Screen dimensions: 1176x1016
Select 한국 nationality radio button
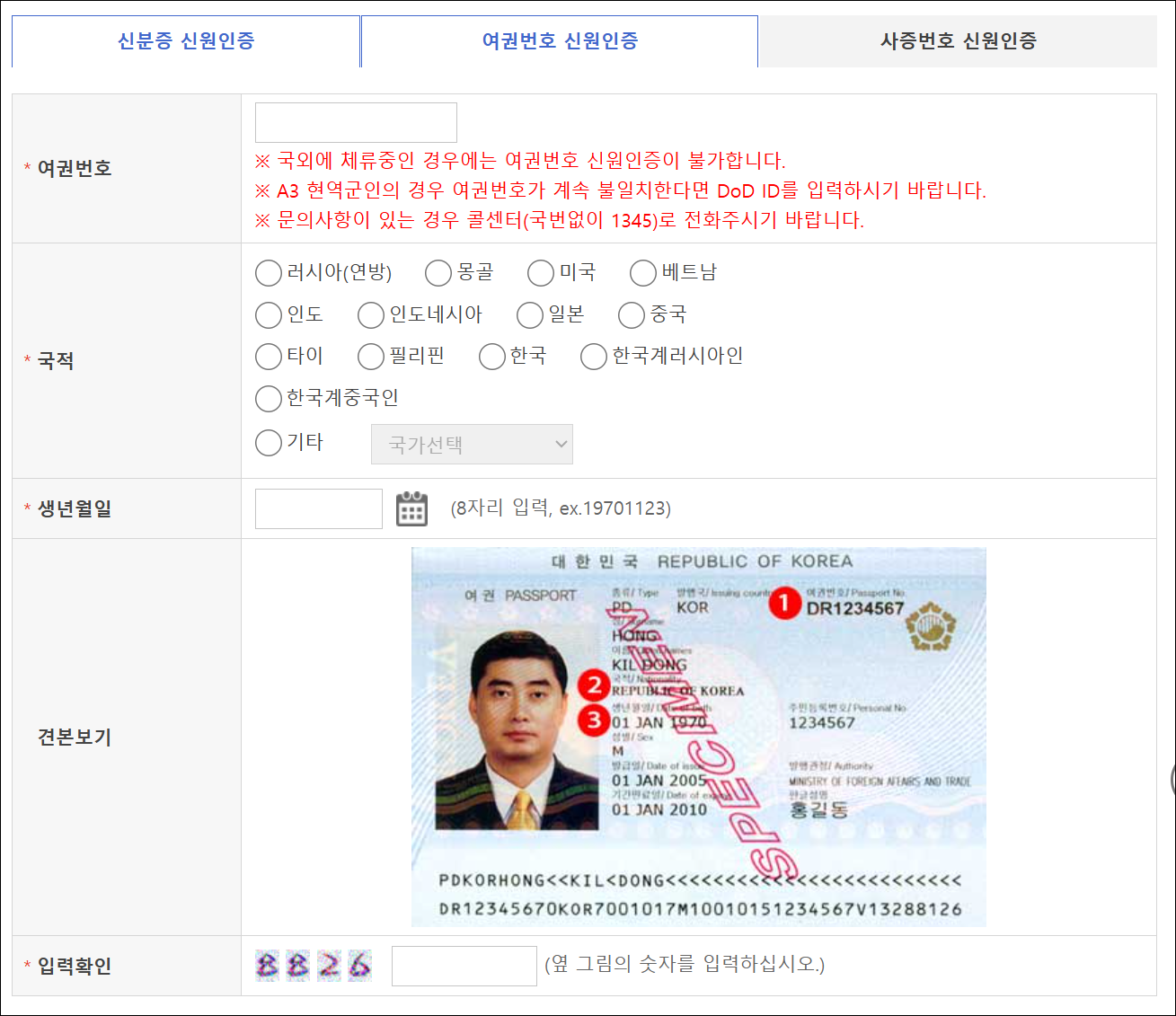tap(492, 357)
